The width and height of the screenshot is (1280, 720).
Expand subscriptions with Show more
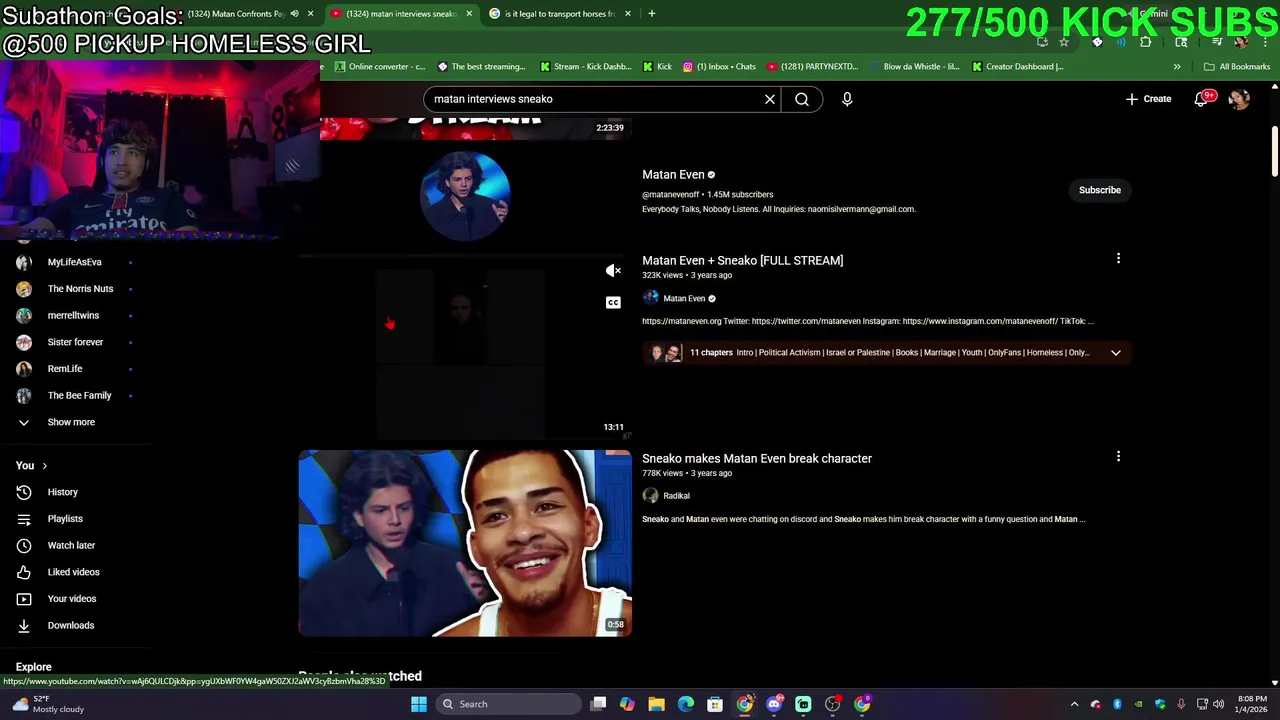click(71, 422)
